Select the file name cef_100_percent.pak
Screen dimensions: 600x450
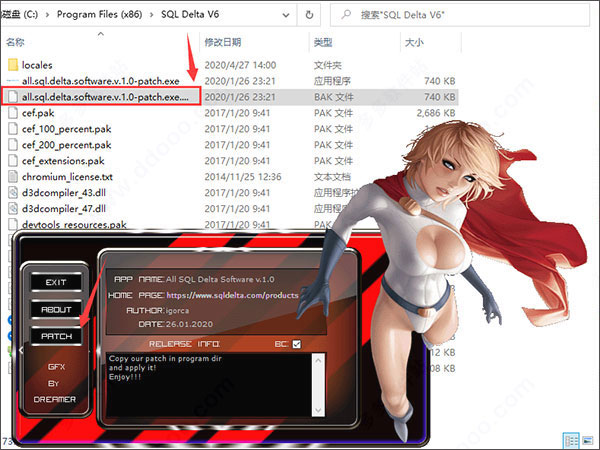click(67, 129)
